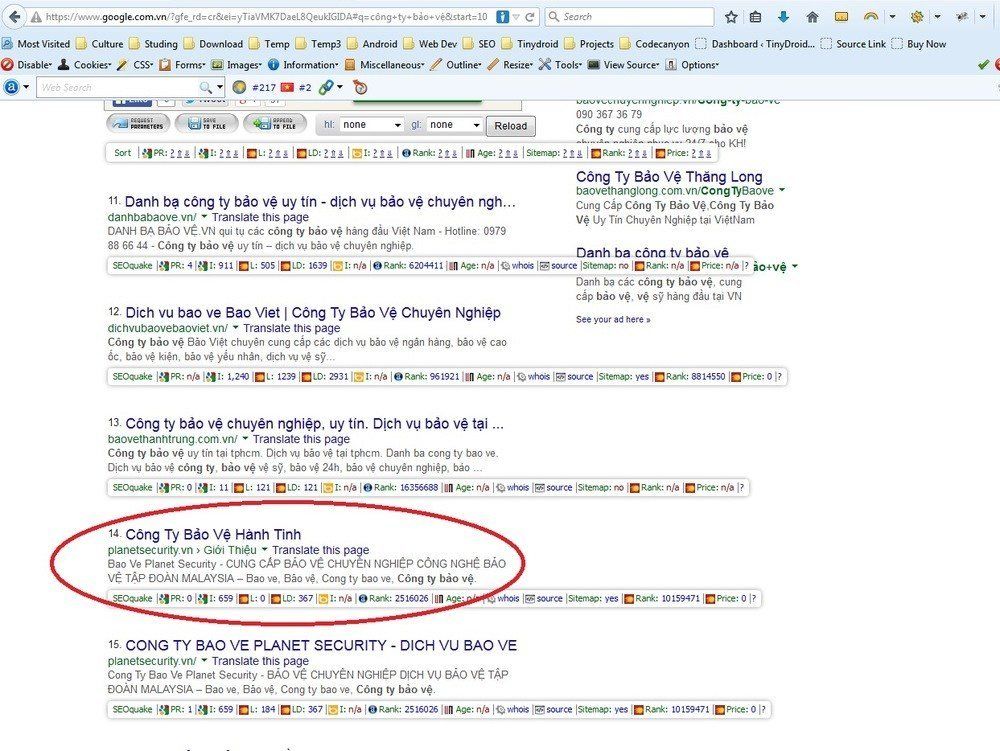Click the magnifier in the Web Search box
Image resolution: width=1000 pixels, height=751 pixels.
(205, 87)
